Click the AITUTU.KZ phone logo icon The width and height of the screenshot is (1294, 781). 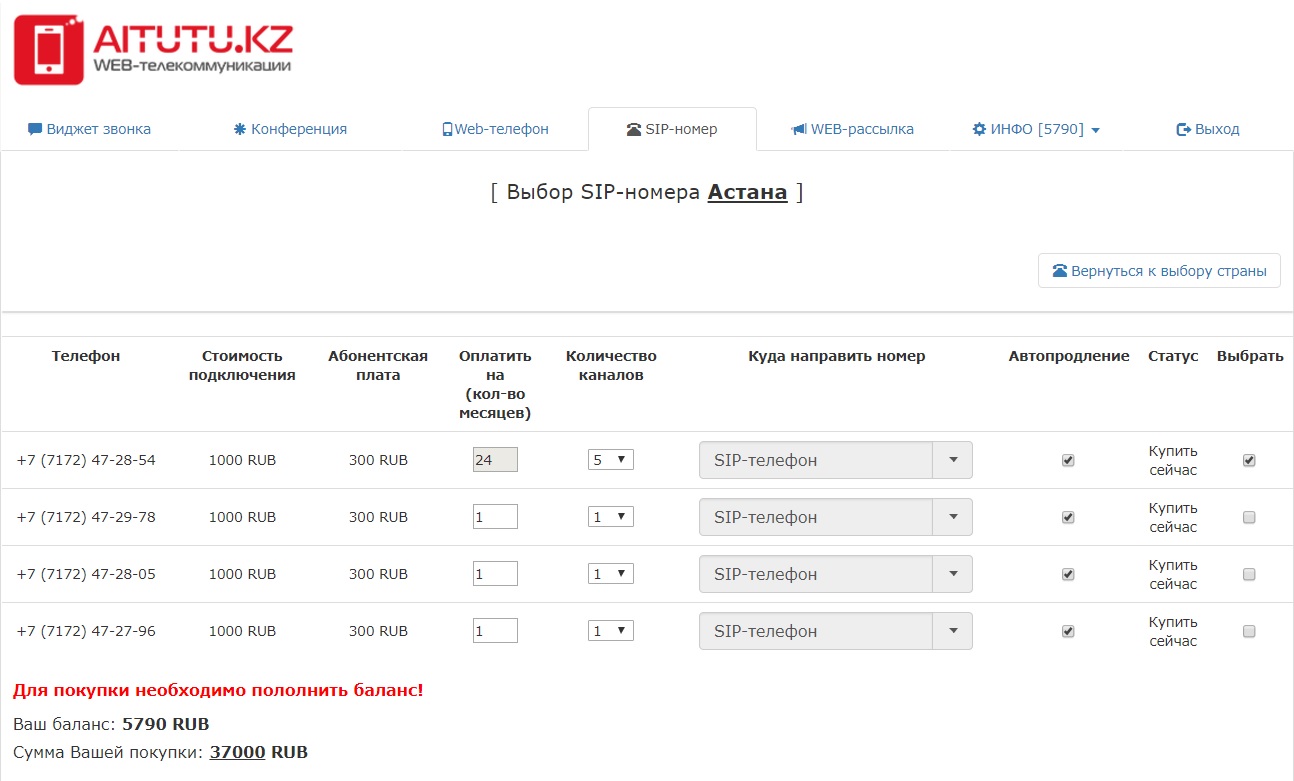(x=48, y=50)
